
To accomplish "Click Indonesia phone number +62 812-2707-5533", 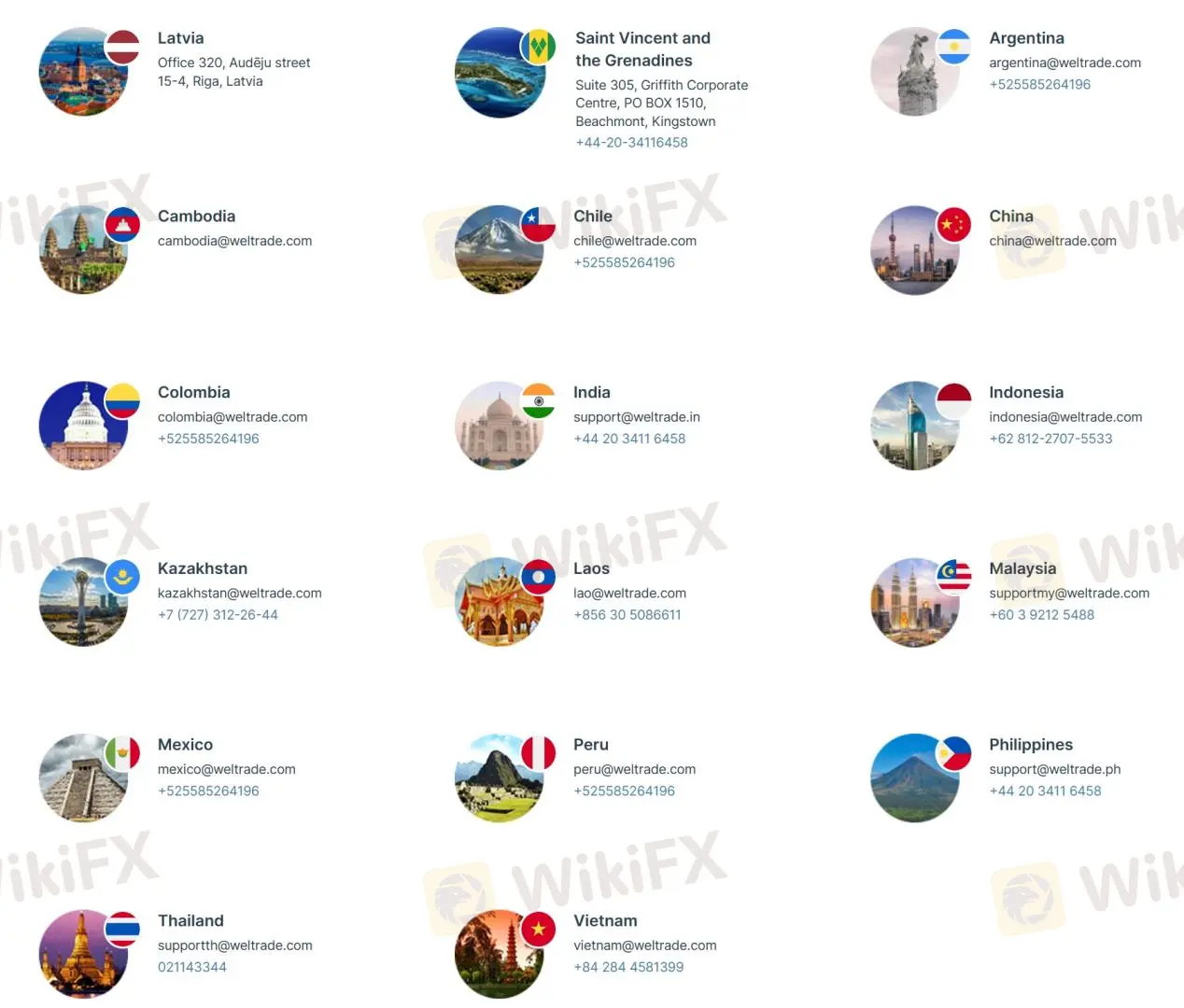I will point(1050,439).
